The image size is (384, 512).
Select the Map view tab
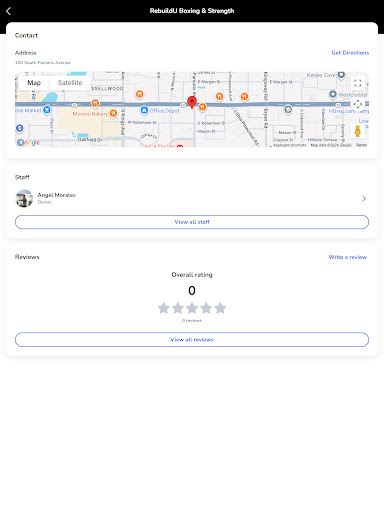pos(34,83)
